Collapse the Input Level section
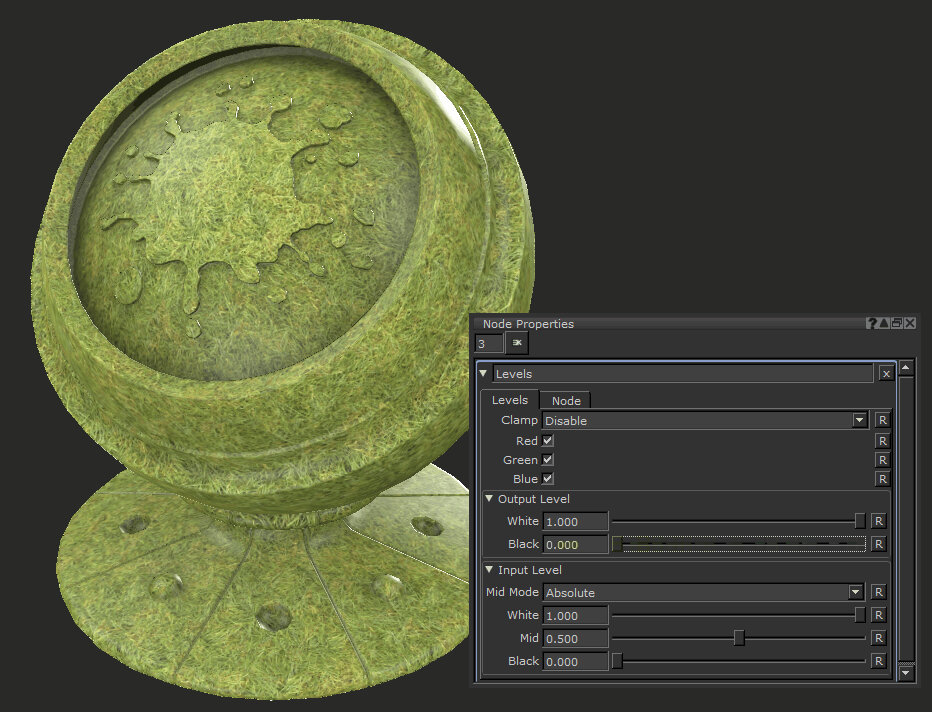This screenshot has width=932, height=712. pos(489,570)
